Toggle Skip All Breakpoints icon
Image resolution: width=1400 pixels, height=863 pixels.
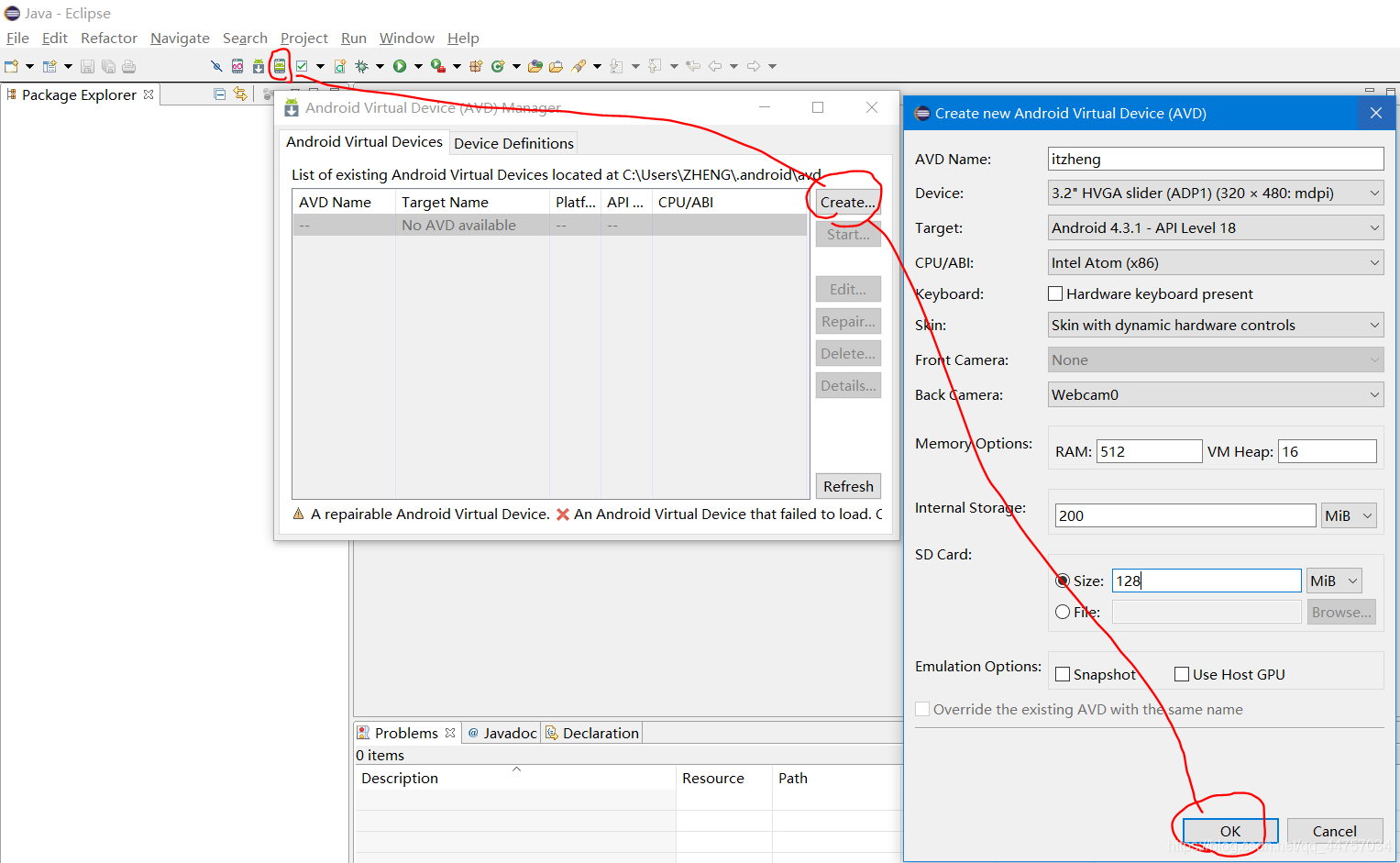[216, 66]
